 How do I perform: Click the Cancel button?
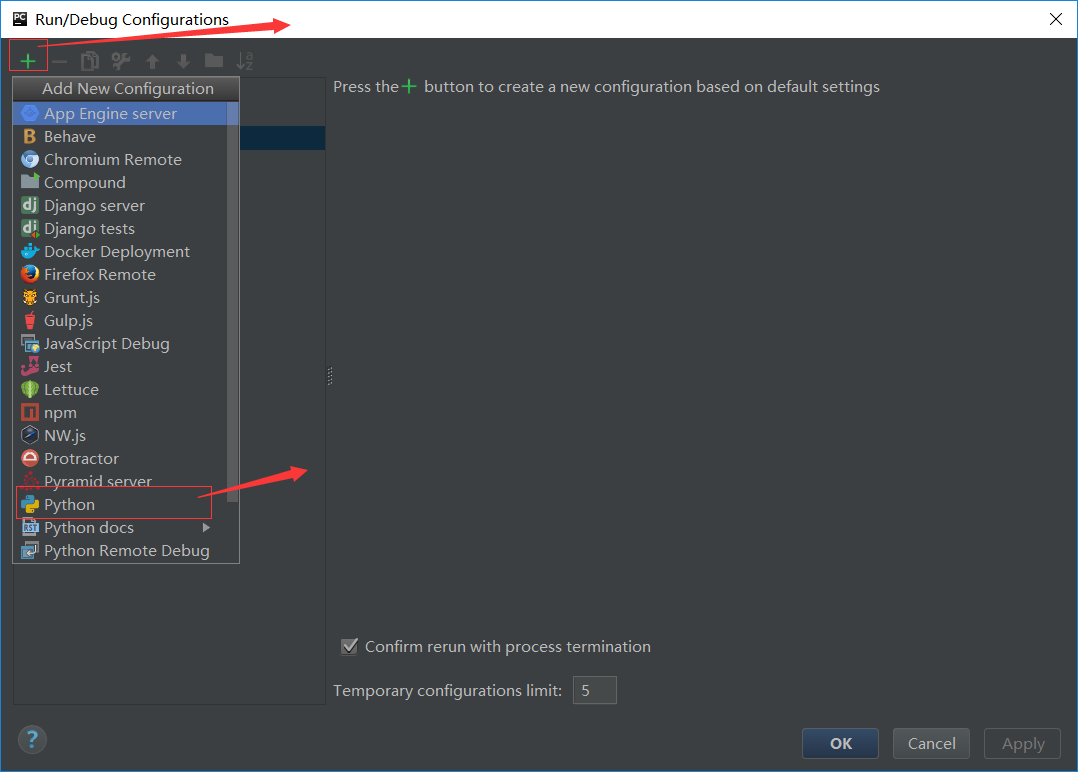tap(932, 743)
